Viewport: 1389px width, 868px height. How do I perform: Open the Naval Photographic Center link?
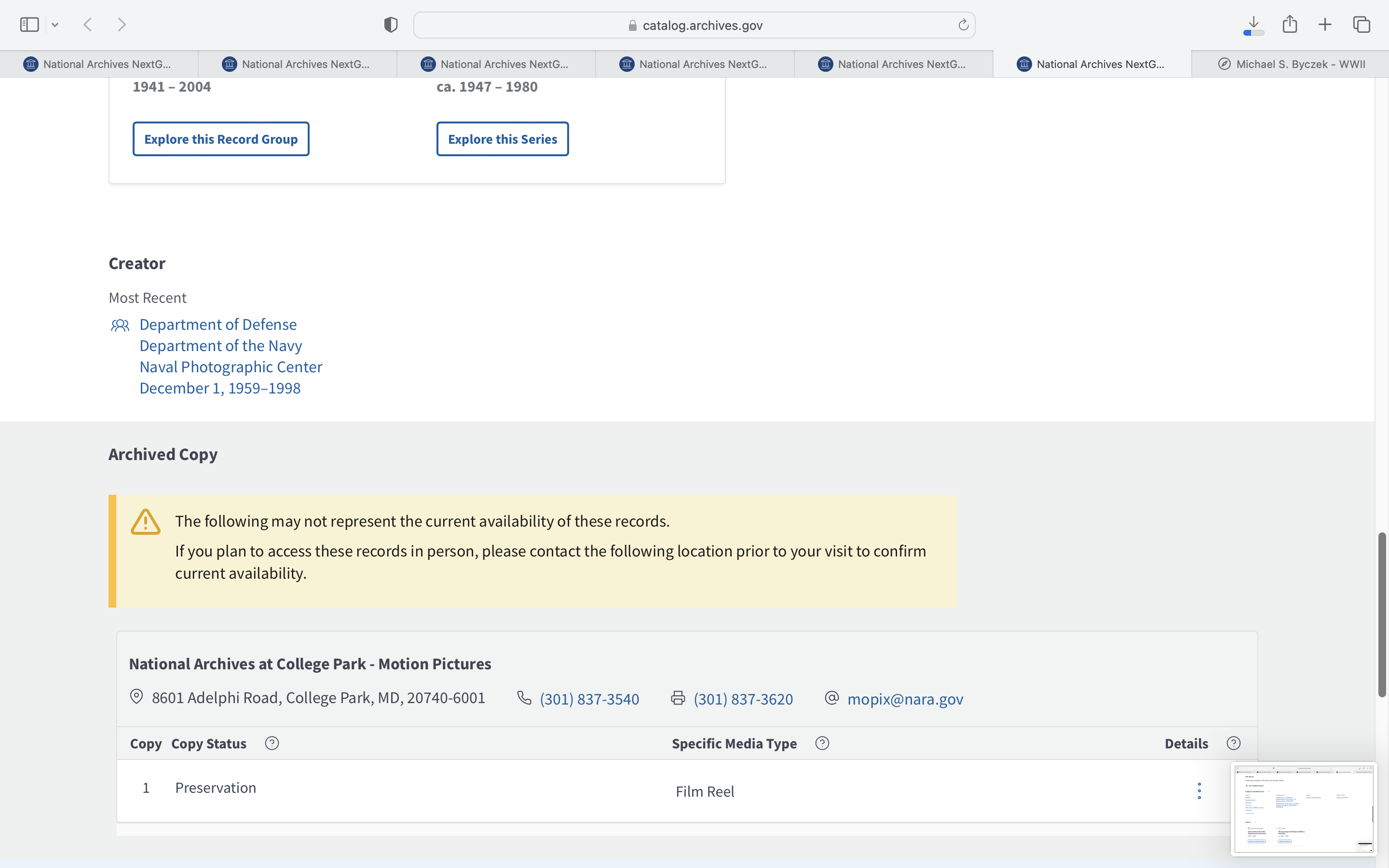coord(231,367)
